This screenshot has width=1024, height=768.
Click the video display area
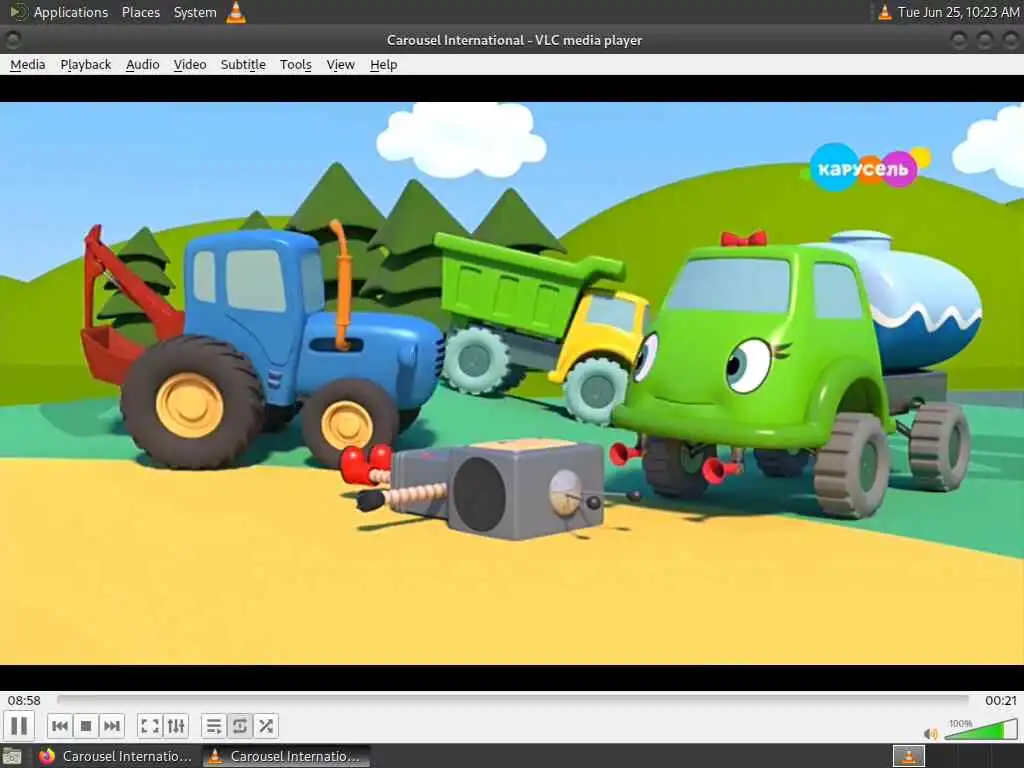click(512, 383)
